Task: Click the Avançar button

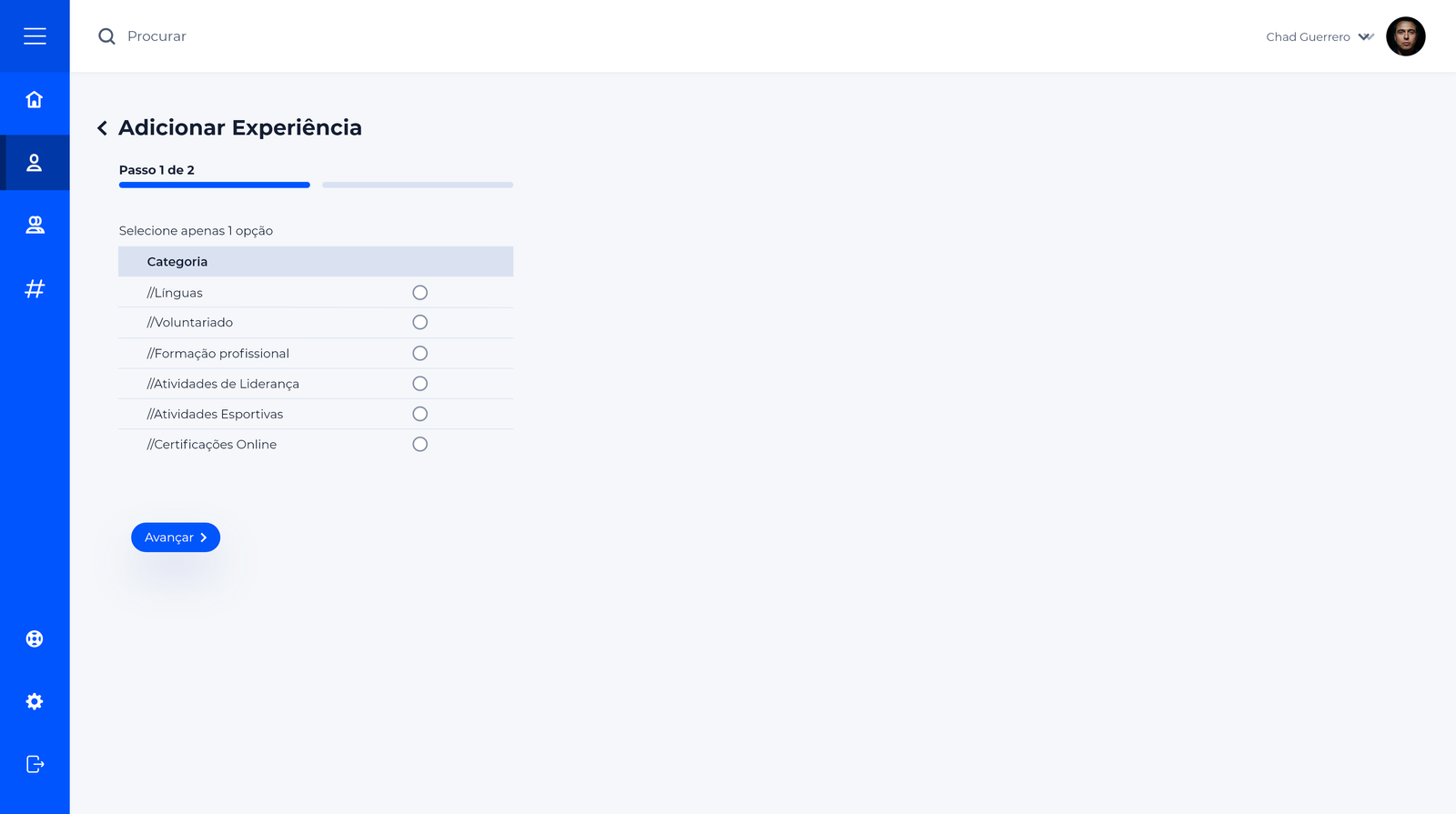Action: pyautogui.click(x=176, y=538)
